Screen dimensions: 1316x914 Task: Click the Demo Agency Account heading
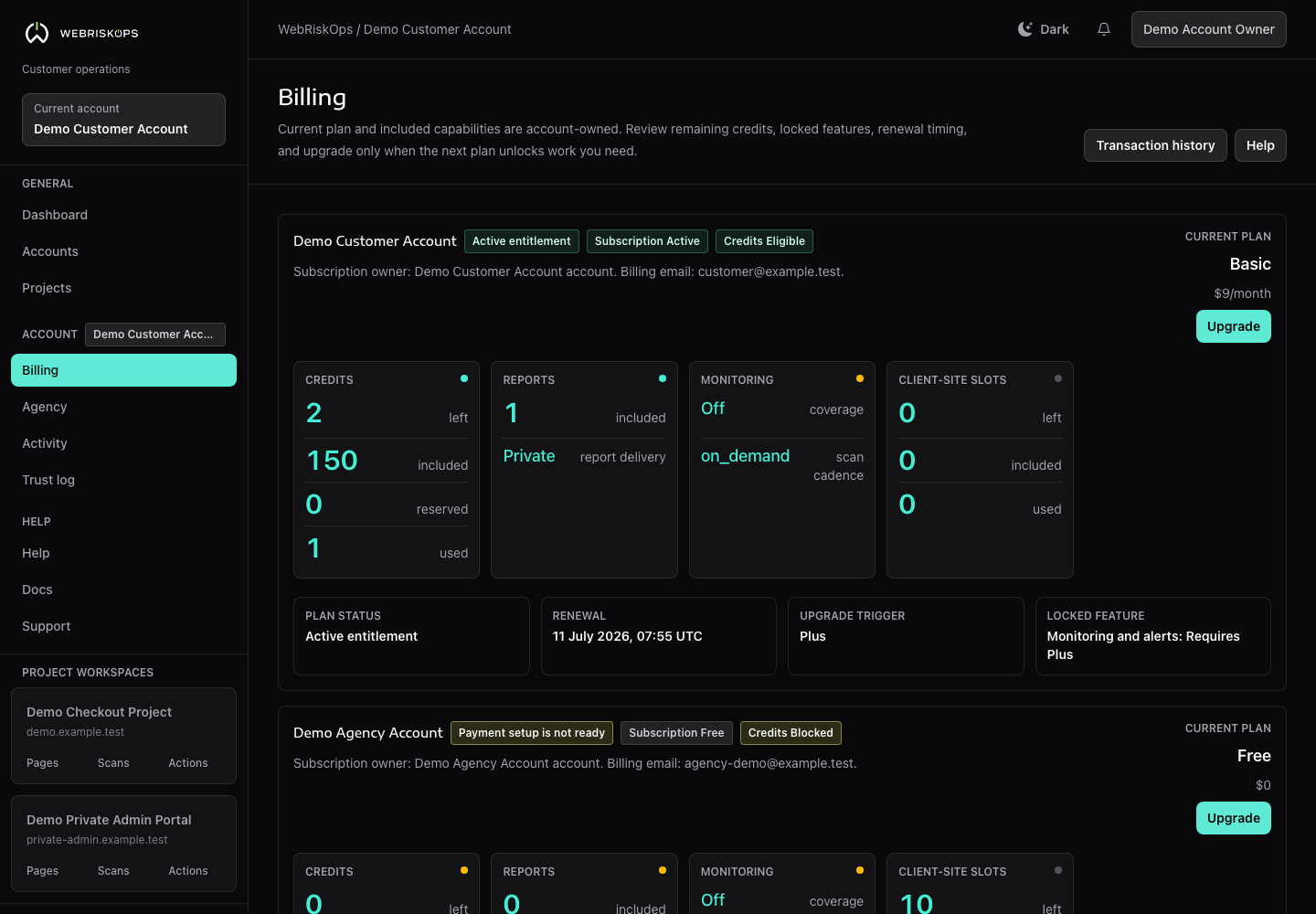point(367,733)
